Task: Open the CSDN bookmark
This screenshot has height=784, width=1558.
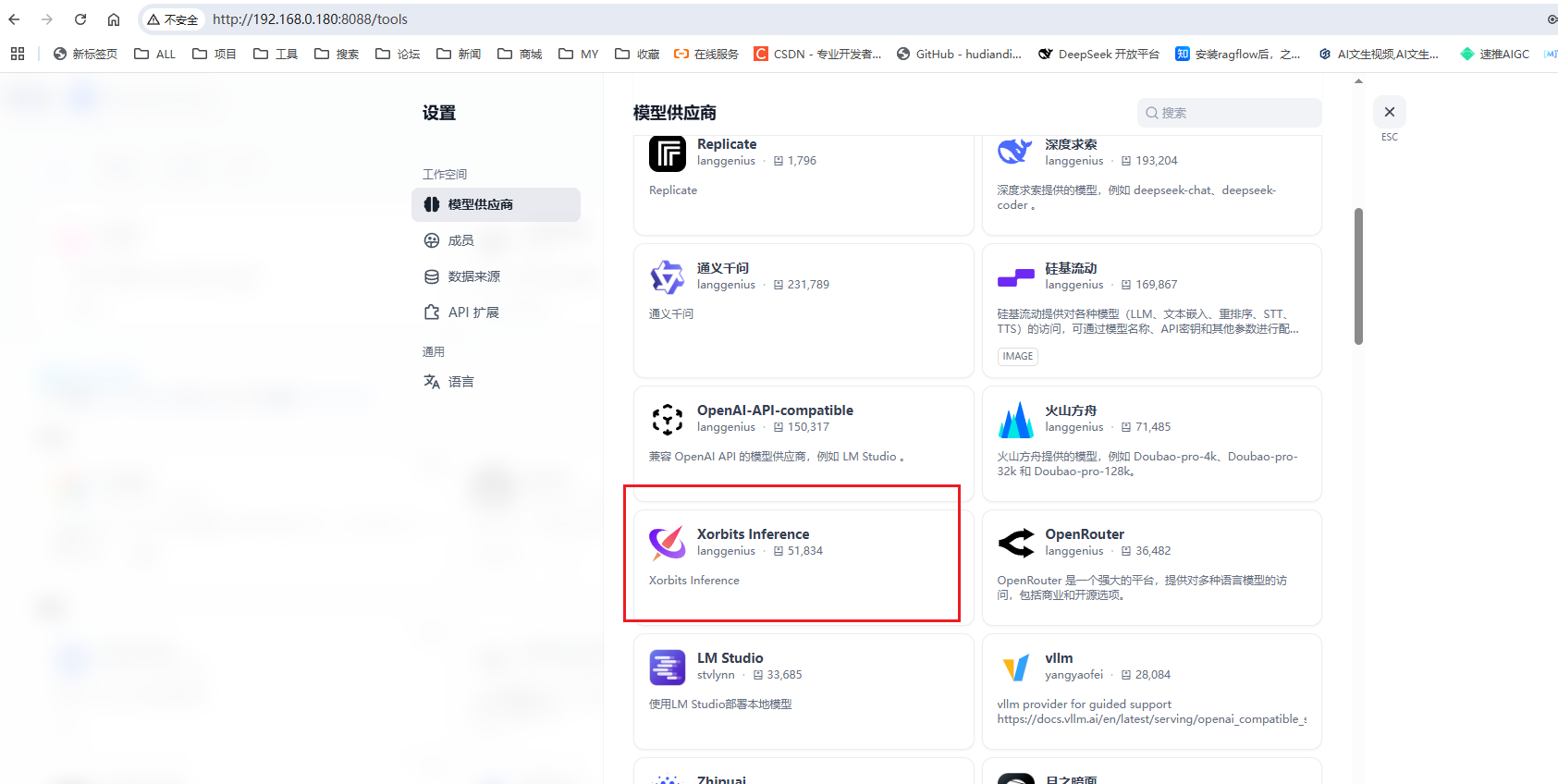Action: click(817, 54)
